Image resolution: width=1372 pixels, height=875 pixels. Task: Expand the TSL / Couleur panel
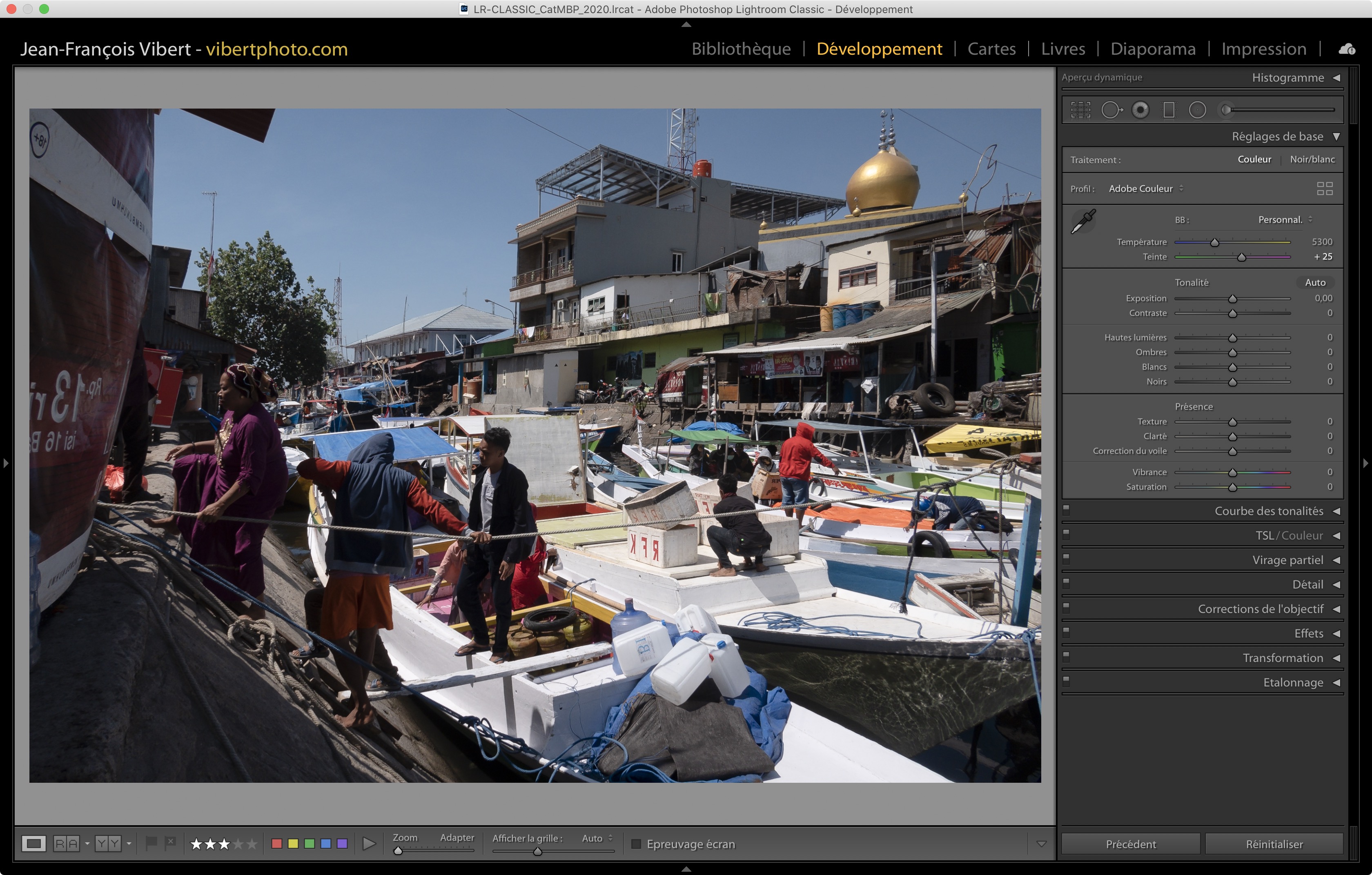[x=1289, y=535]
